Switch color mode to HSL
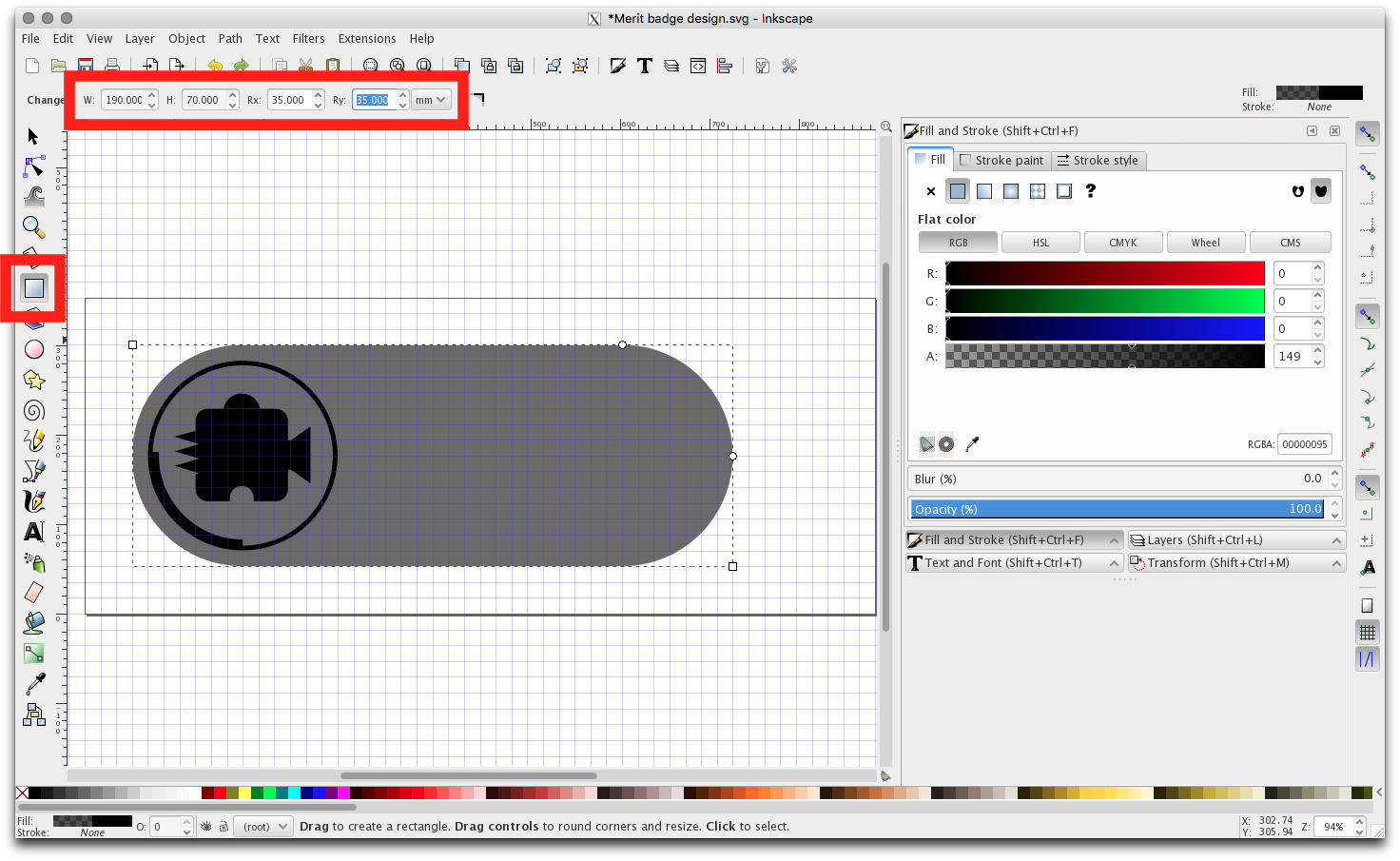This screenshot has width=1400, height=861. (1040, 243)
